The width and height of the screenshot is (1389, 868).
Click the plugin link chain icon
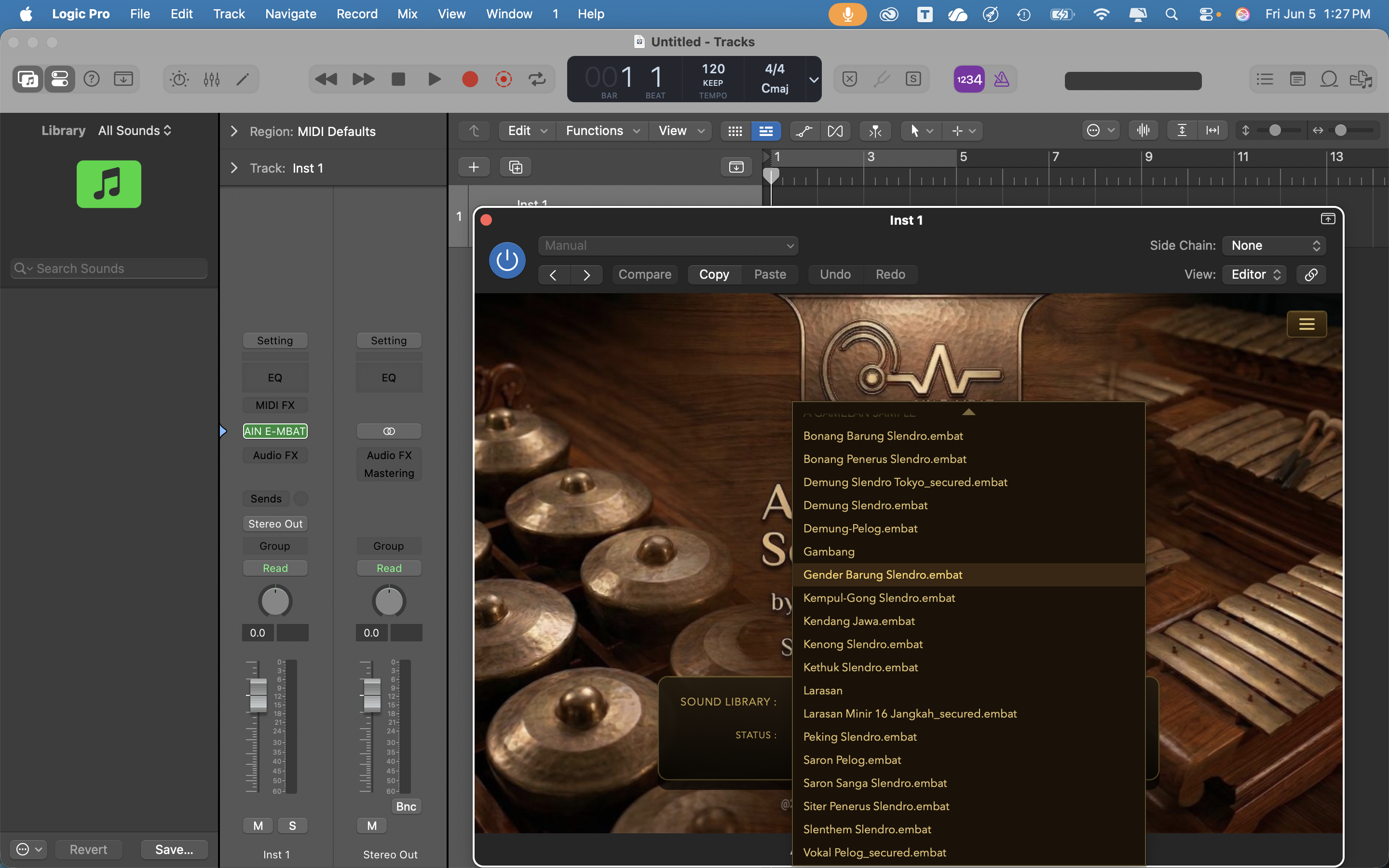coord(1311,274)
